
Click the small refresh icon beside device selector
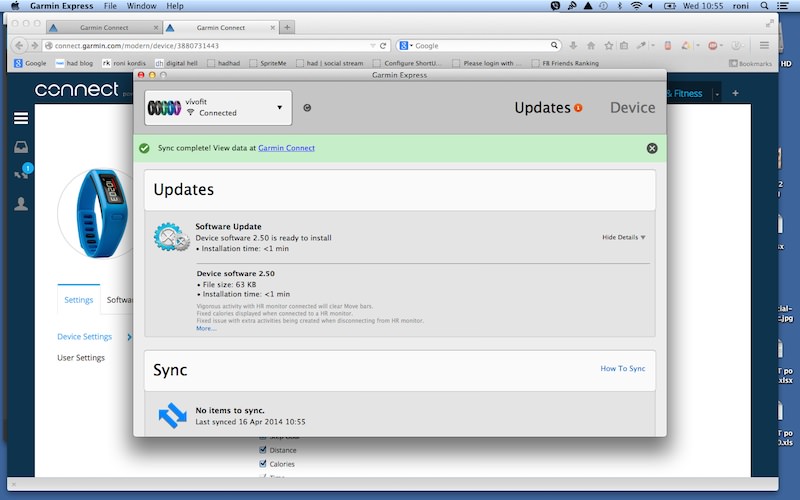pos(307,108)
